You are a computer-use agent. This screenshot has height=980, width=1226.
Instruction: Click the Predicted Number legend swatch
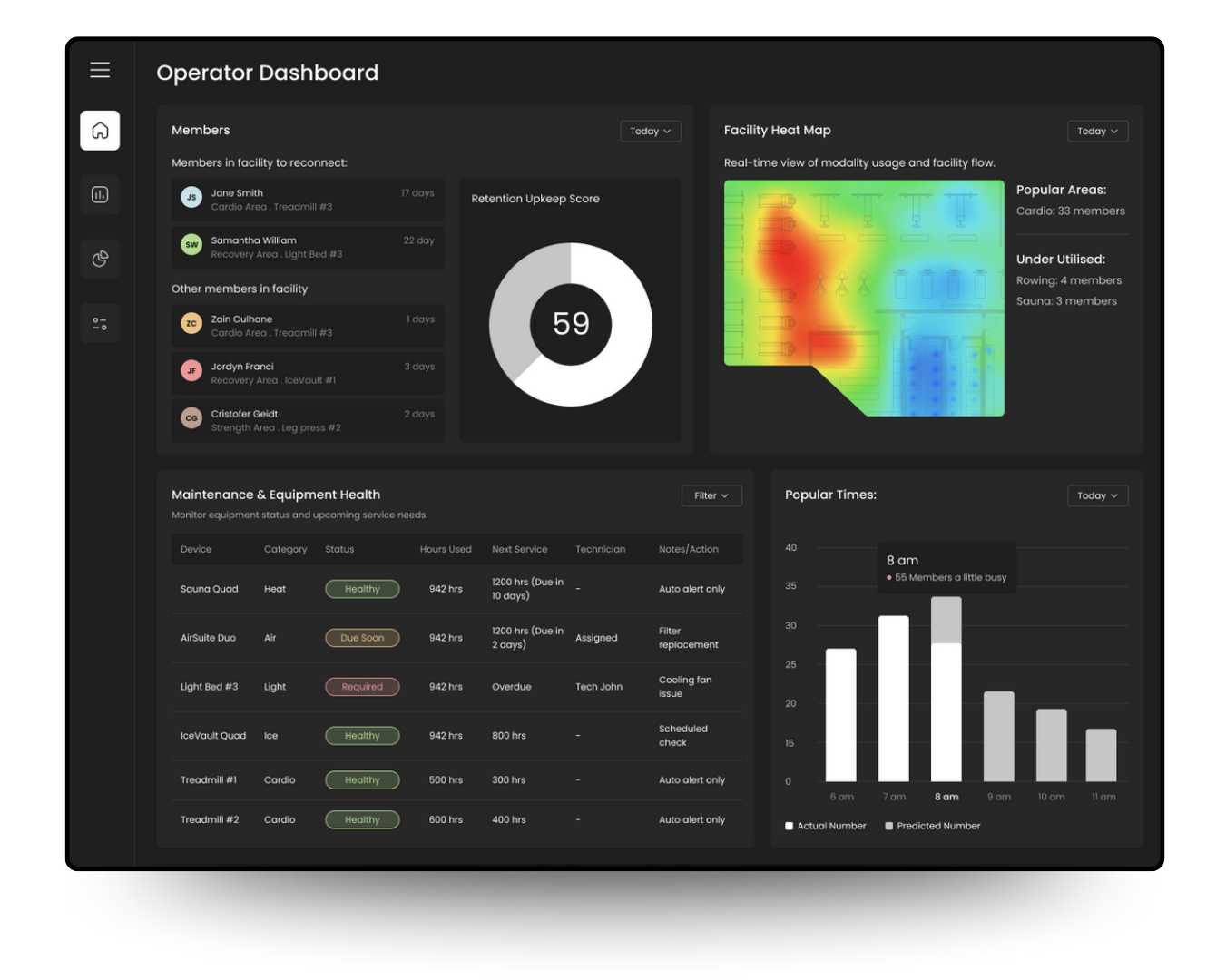(x=889, y=826)
